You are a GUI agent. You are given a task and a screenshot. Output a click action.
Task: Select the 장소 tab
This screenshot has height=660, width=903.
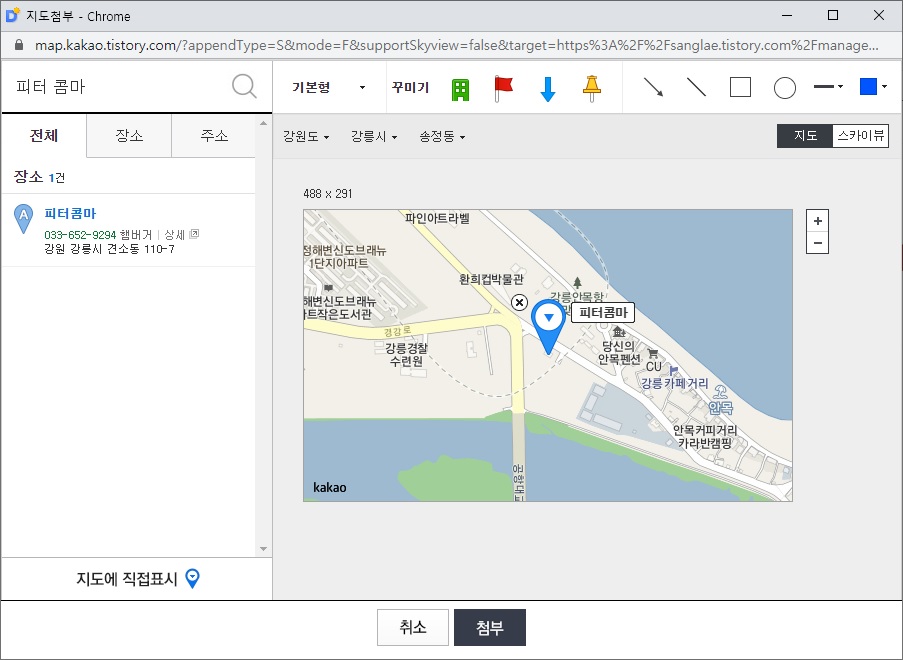pyautogui.click(x=129, y=136)
